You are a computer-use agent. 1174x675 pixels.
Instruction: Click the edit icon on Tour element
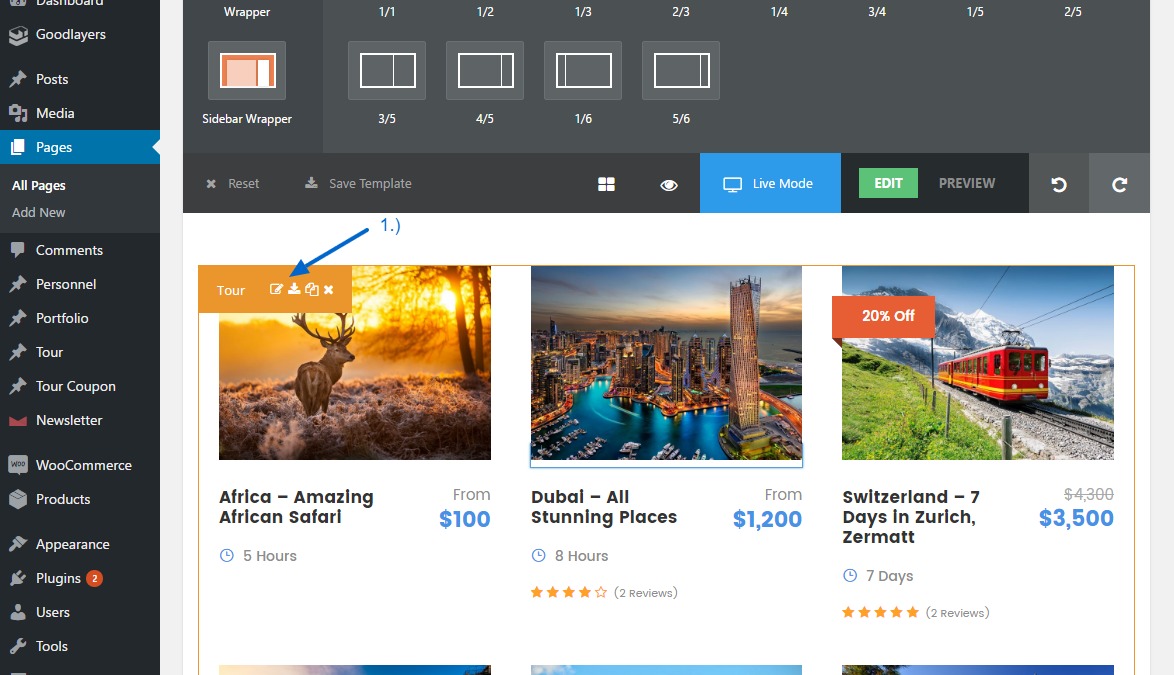[x=277, y=290]
